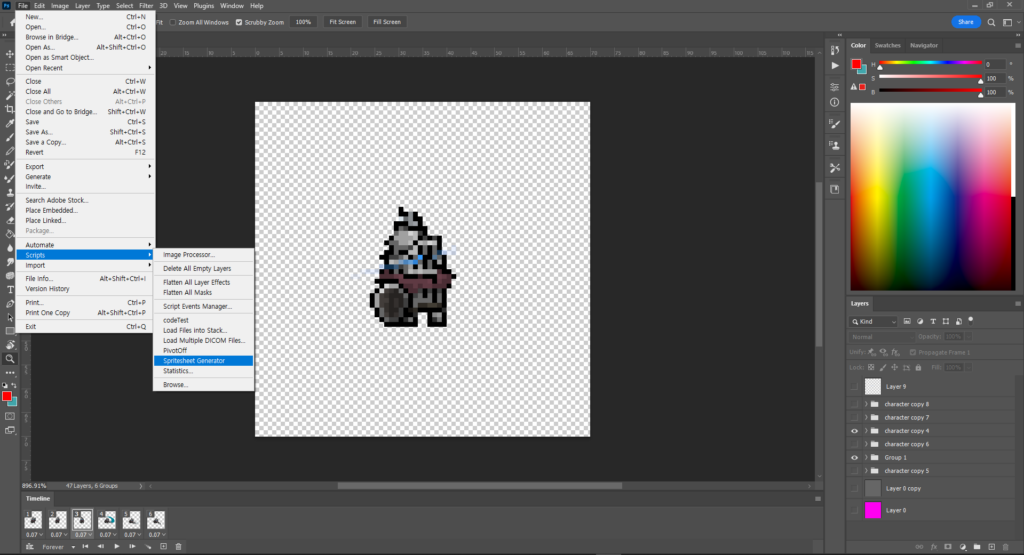Toggle Zoom All Windows checkbox

pos(173,22)
